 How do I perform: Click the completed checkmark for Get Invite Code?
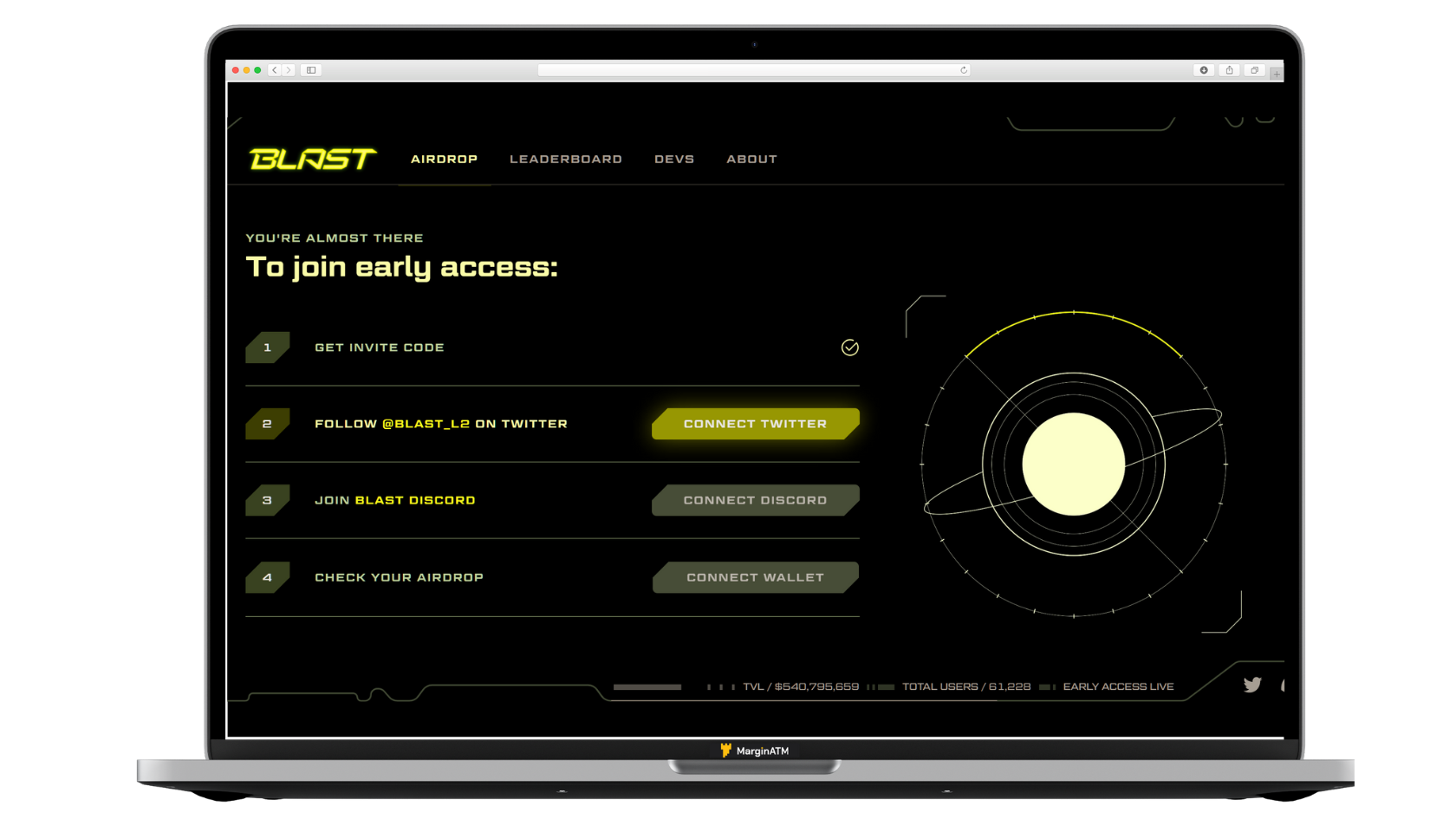[x=850, y=348]
